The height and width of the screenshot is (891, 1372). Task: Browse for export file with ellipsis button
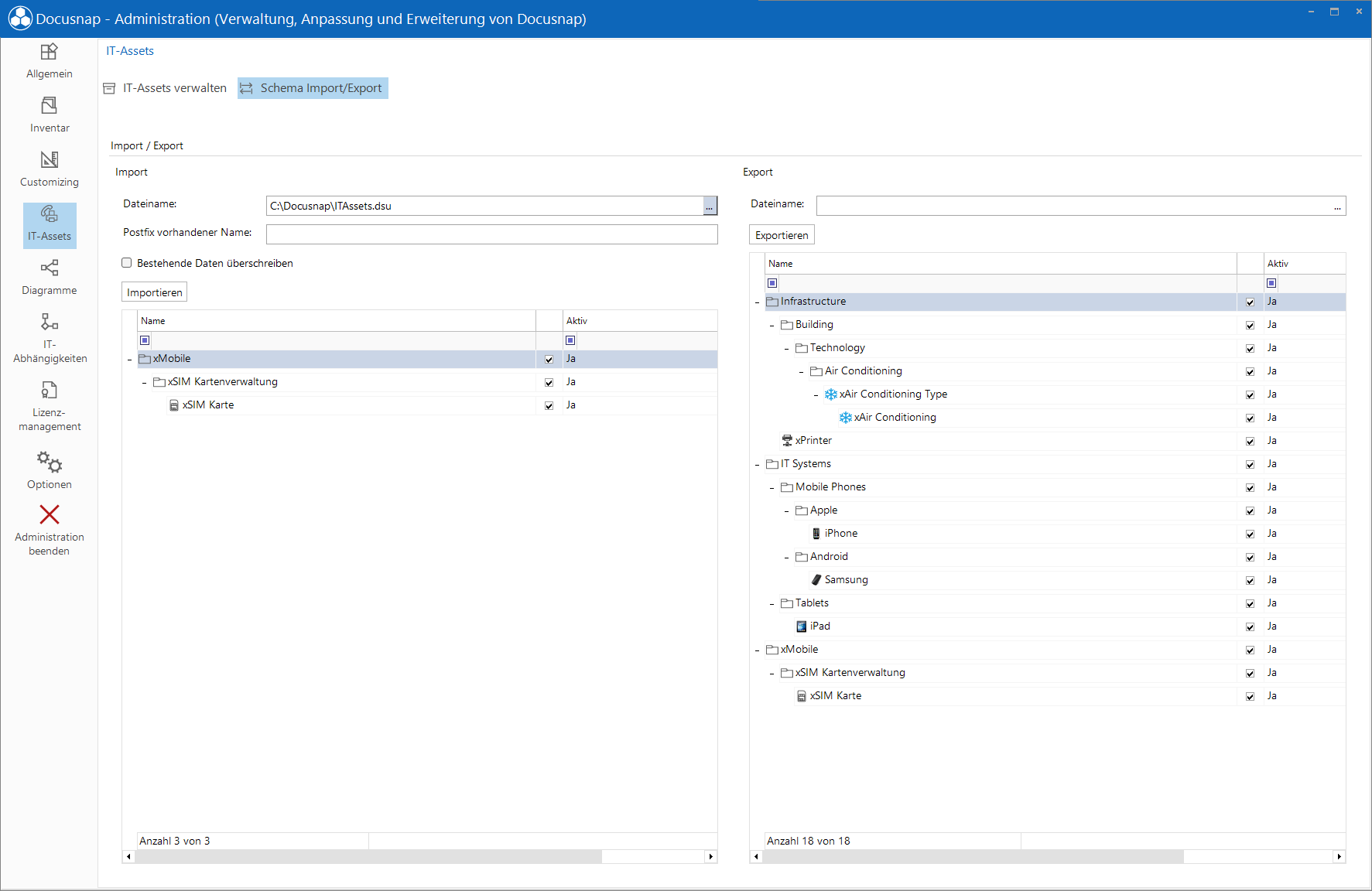pyautogui.click(x=1338, y=206)
